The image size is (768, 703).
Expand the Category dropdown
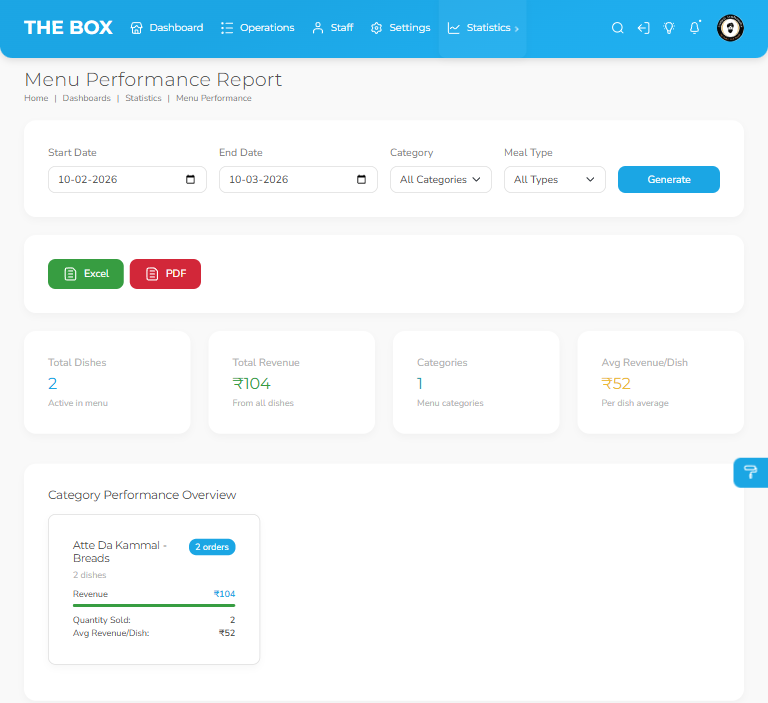tap(440, 180)
